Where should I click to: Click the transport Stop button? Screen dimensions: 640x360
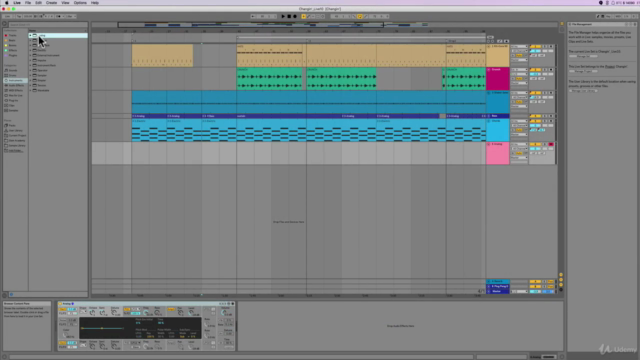pyautogui.click(x=289, y=16)
